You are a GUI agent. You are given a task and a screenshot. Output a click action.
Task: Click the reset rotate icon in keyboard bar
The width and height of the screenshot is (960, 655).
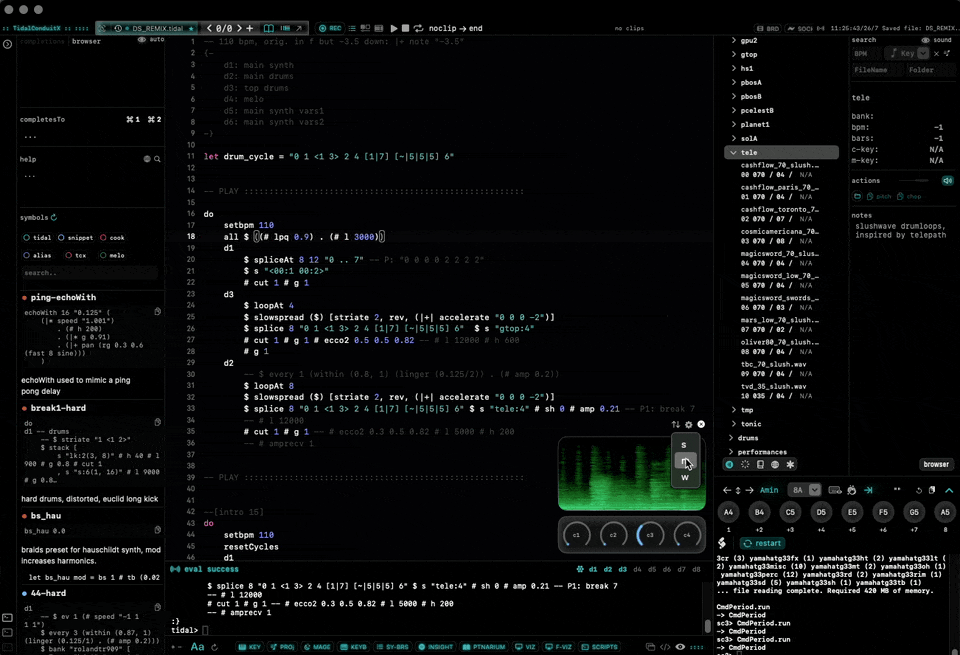click(918, 490)
